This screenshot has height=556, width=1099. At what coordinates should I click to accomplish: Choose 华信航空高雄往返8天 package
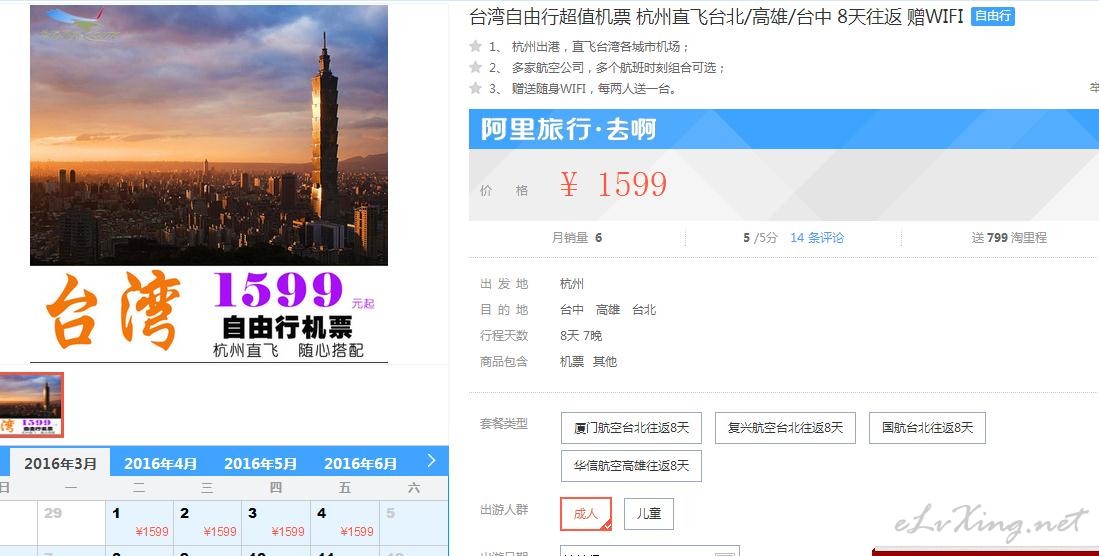point(631,466)
